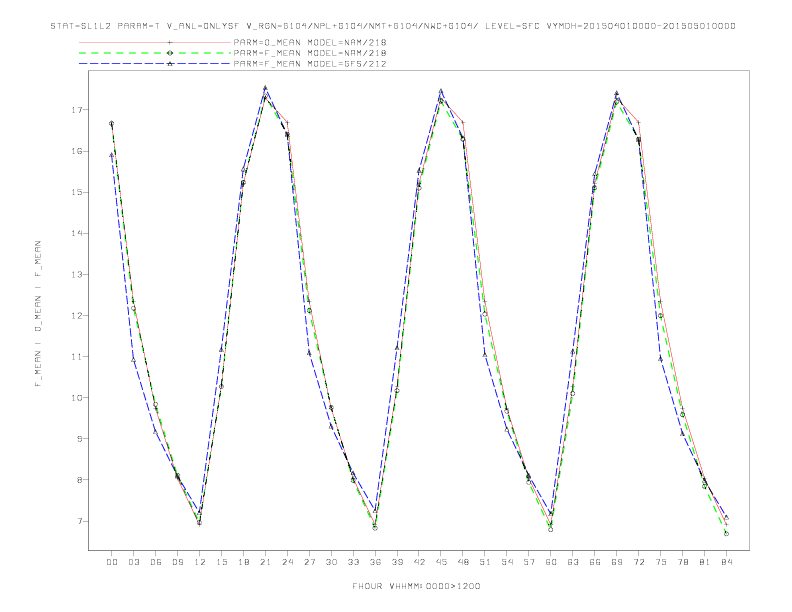Select legend text 'PARM=F_MEAN MODEL=NAM/218'

(x=310, y=53)
